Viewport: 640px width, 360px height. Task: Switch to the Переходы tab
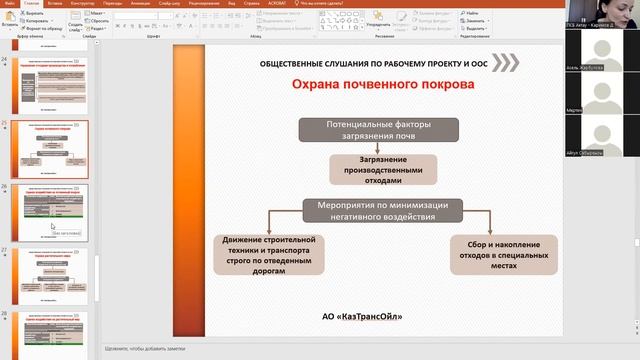(x=112, y=3)
